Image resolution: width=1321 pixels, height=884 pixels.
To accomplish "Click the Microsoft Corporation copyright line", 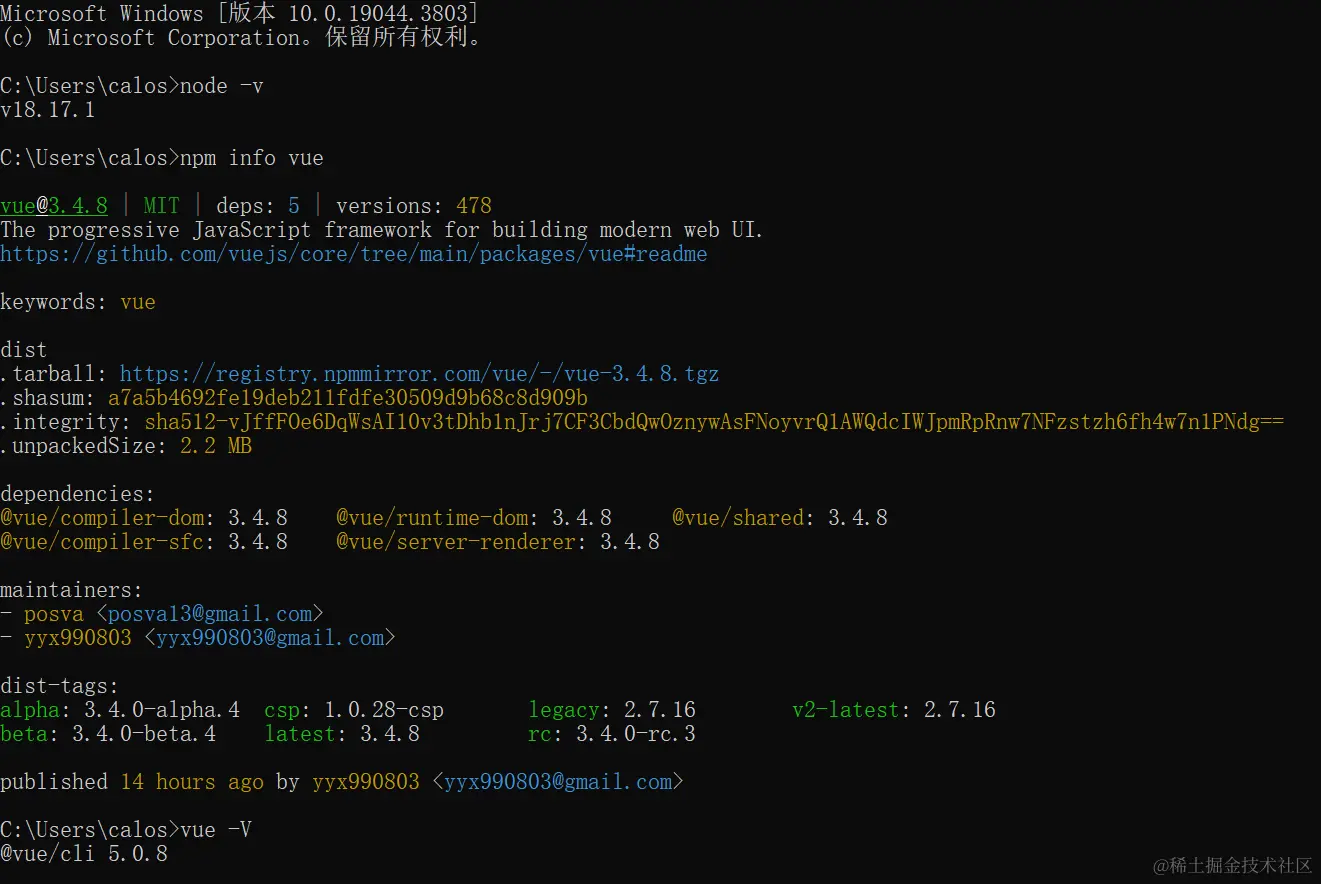I will pos(243,38).
